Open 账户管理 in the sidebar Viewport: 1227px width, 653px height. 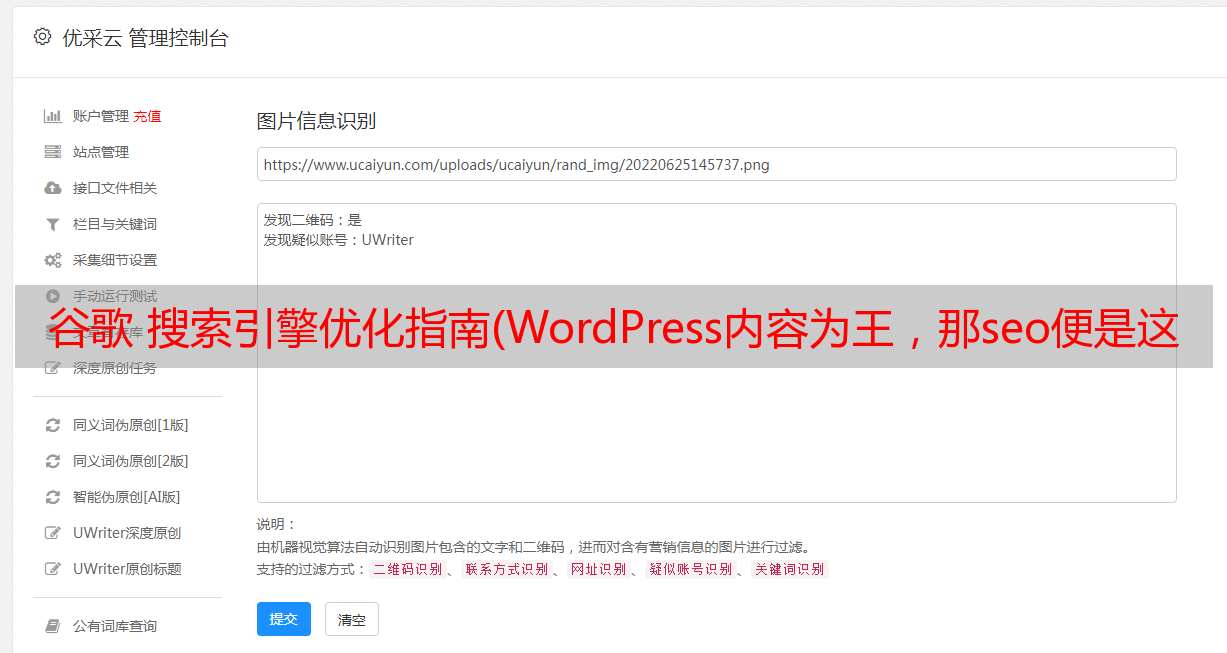point(101,116)
